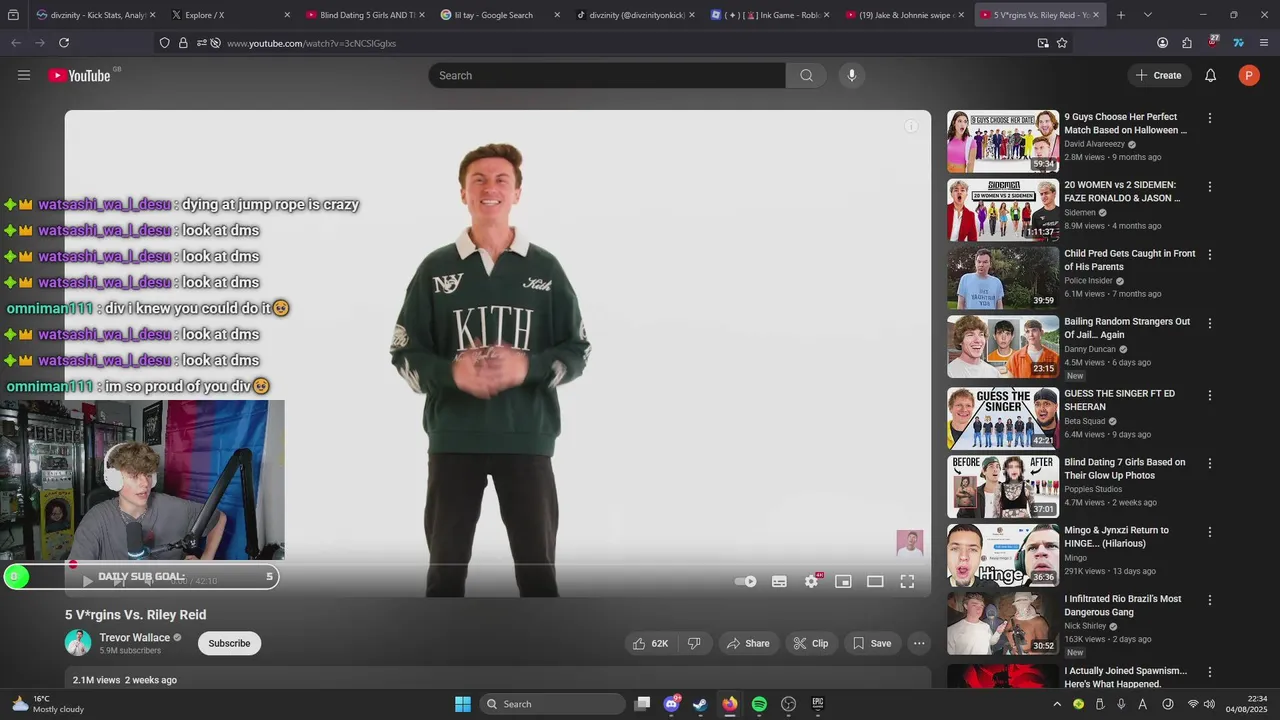Viewport: 1280px width, 720px height.
Task: Open the account avatar menu labeled P
Action: coord(1249,75)
